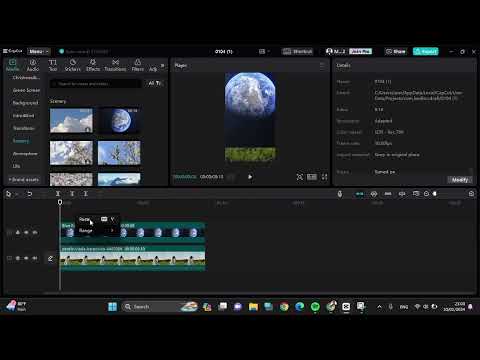Click the Modify button in Details
The image size is (480, 360).
click(460, 180)
